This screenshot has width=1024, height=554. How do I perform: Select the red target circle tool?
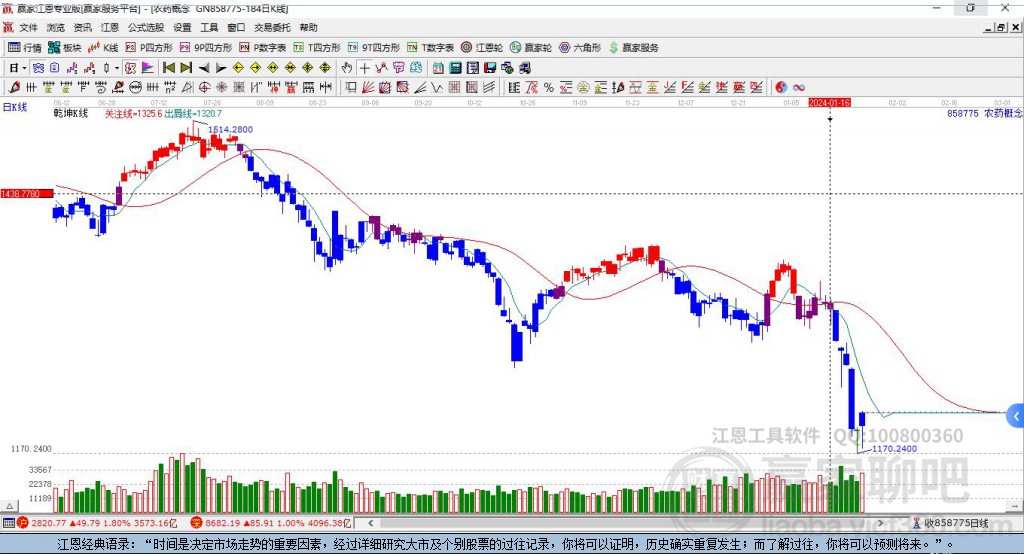pos(204,87)
